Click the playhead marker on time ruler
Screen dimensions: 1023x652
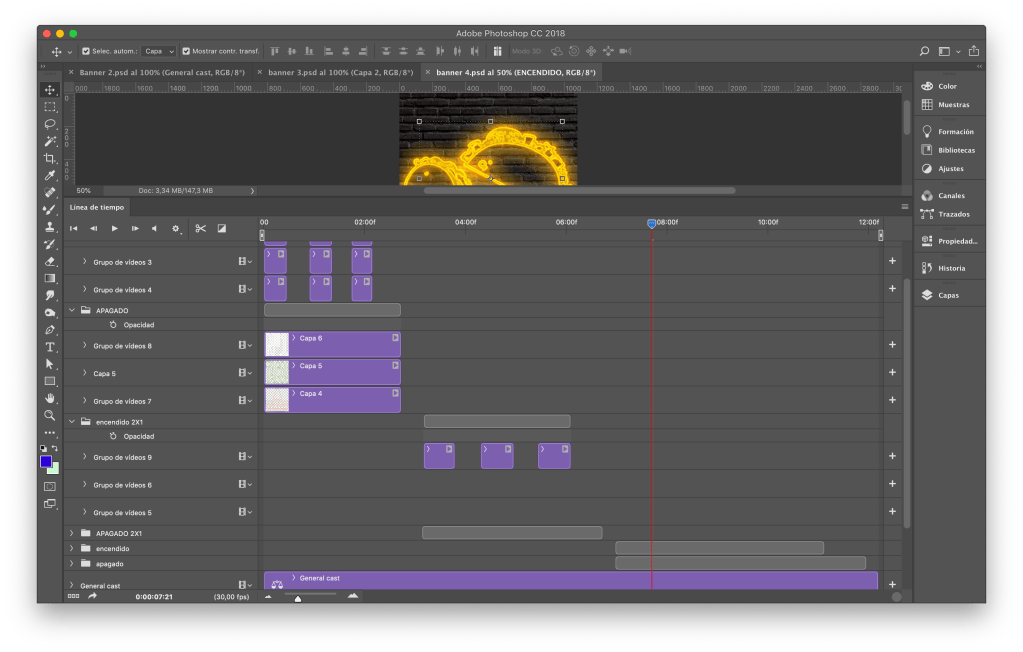[651, 223]
